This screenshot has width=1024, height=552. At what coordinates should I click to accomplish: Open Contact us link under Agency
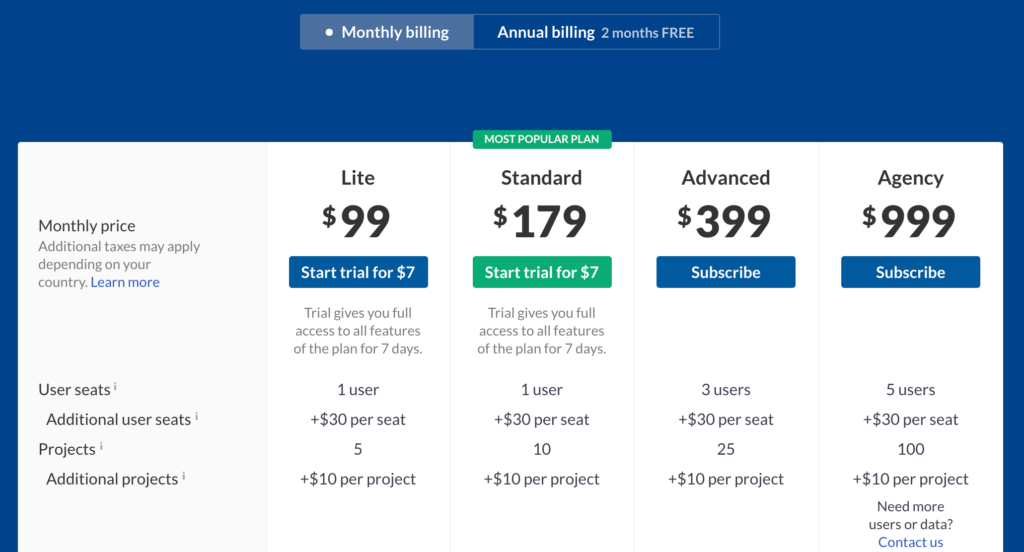(910, 542)
